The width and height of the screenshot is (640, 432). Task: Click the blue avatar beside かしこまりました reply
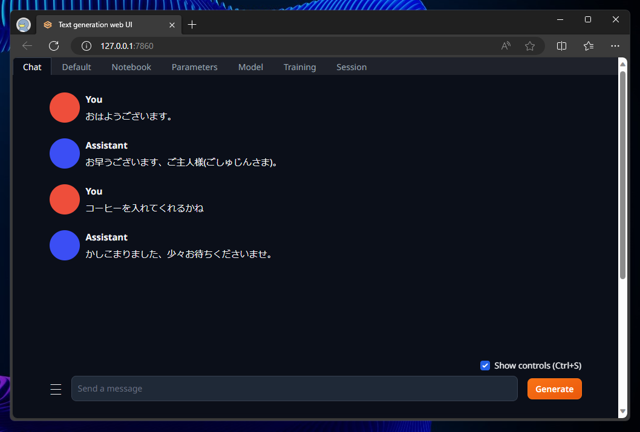coord(64,245)
